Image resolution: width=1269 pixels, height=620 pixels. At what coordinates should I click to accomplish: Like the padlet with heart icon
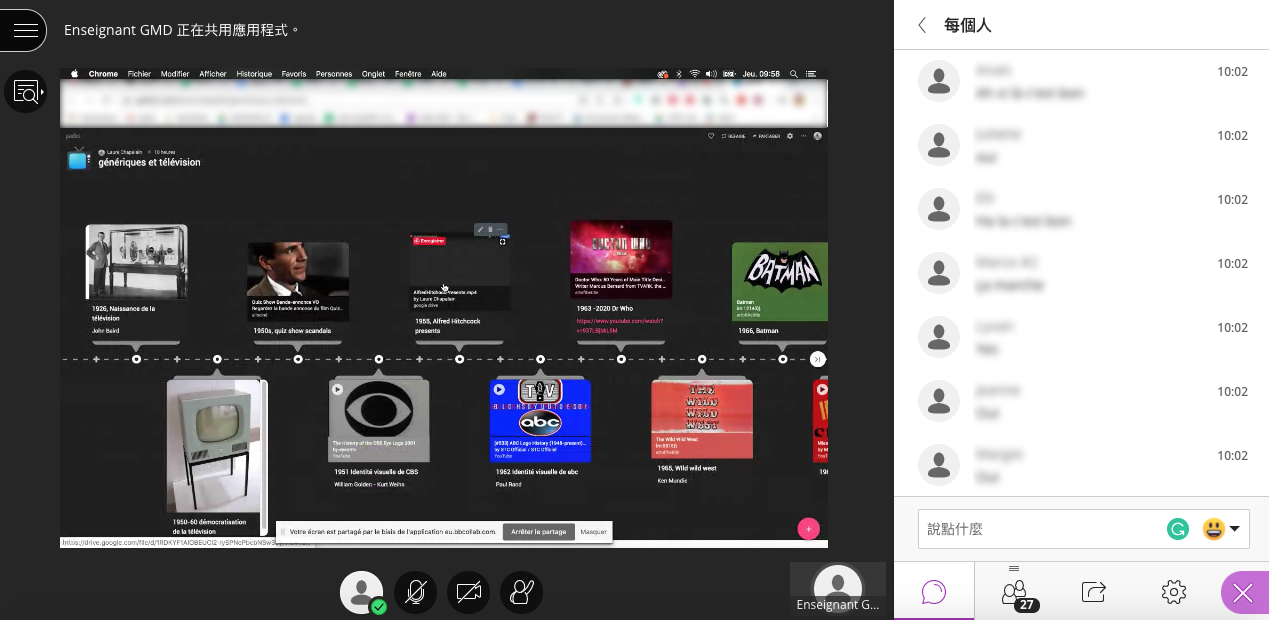click(711, 135)
